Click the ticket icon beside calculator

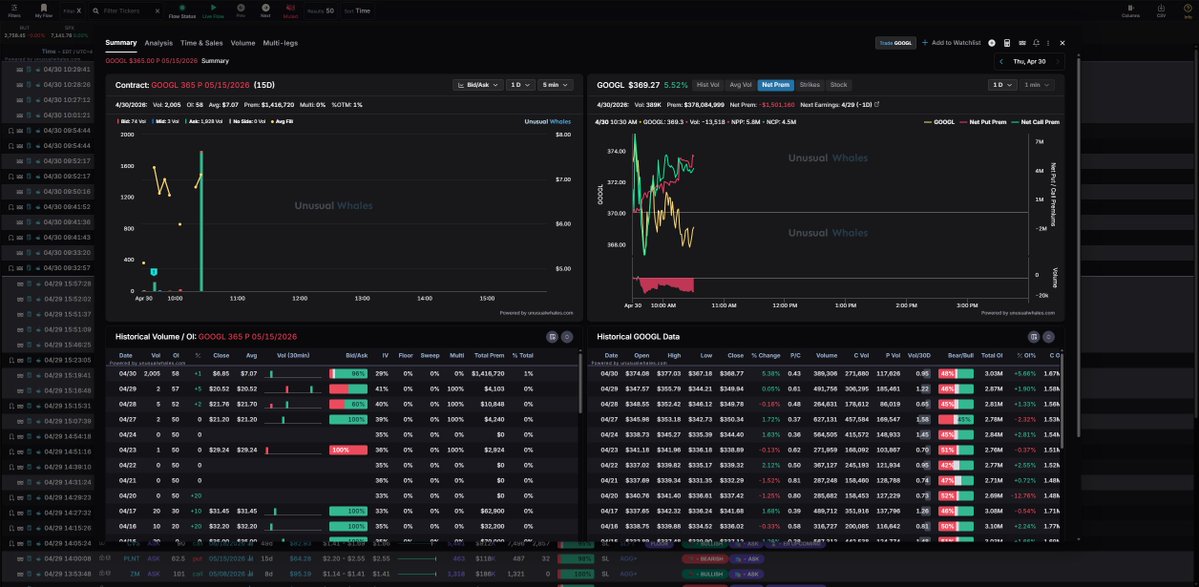[x=1022, y=43]
